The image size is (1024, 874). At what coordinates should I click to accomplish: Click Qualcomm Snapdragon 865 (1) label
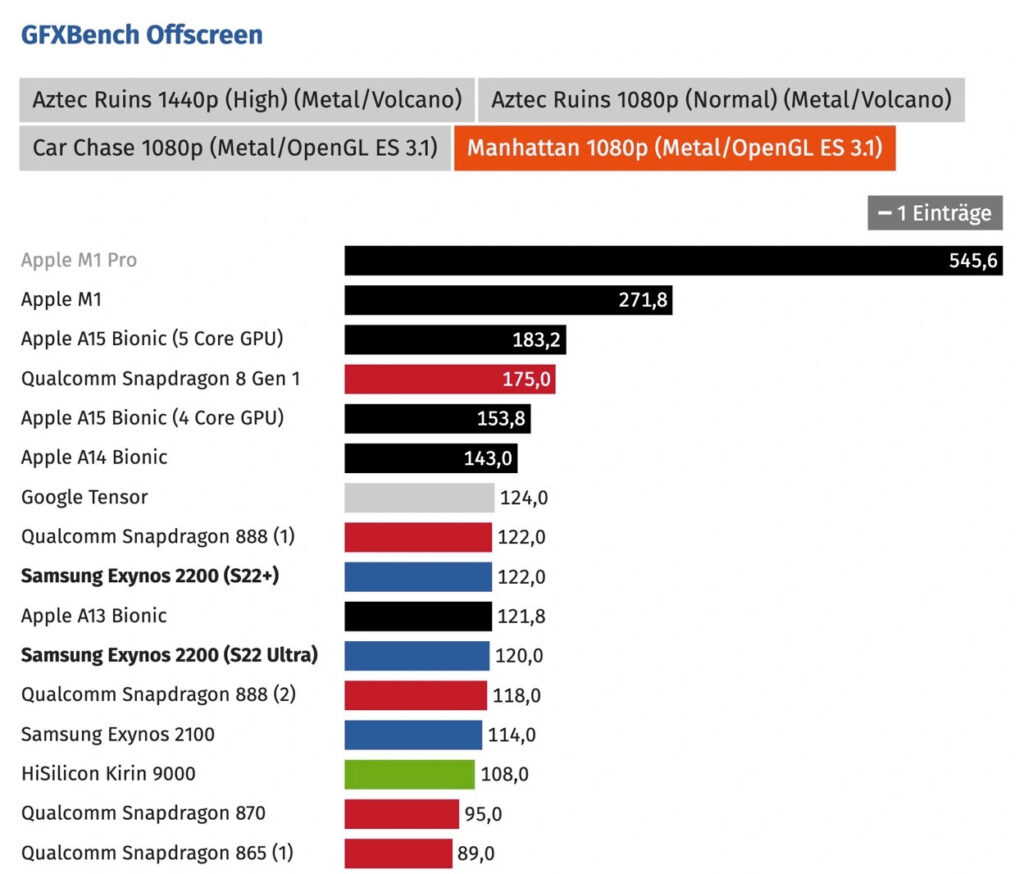point(157,853)
